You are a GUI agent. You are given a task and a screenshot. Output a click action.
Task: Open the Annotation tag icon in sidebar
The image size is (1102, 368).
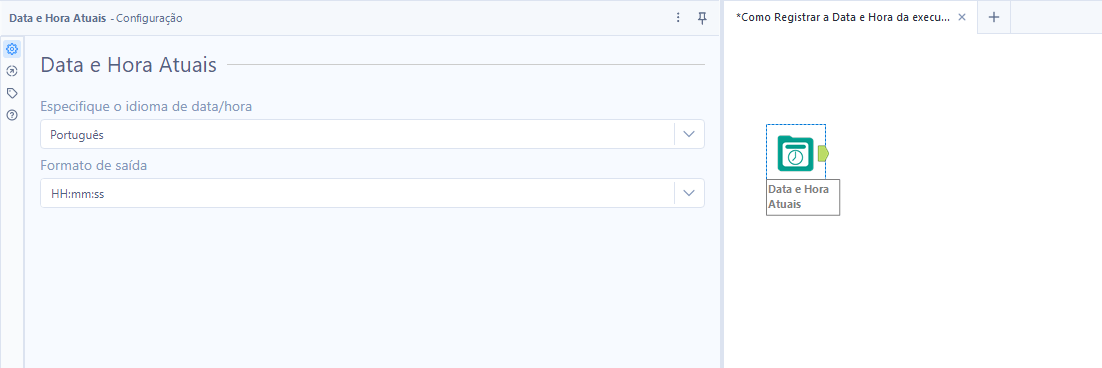[x=11, y=93]
